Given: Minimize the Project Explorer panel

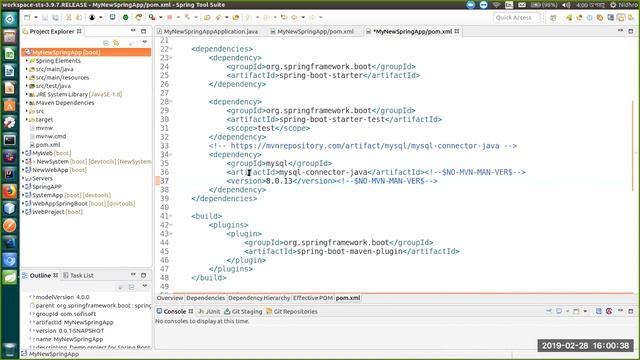Looking at the screenshot, I should click(133, 31).
